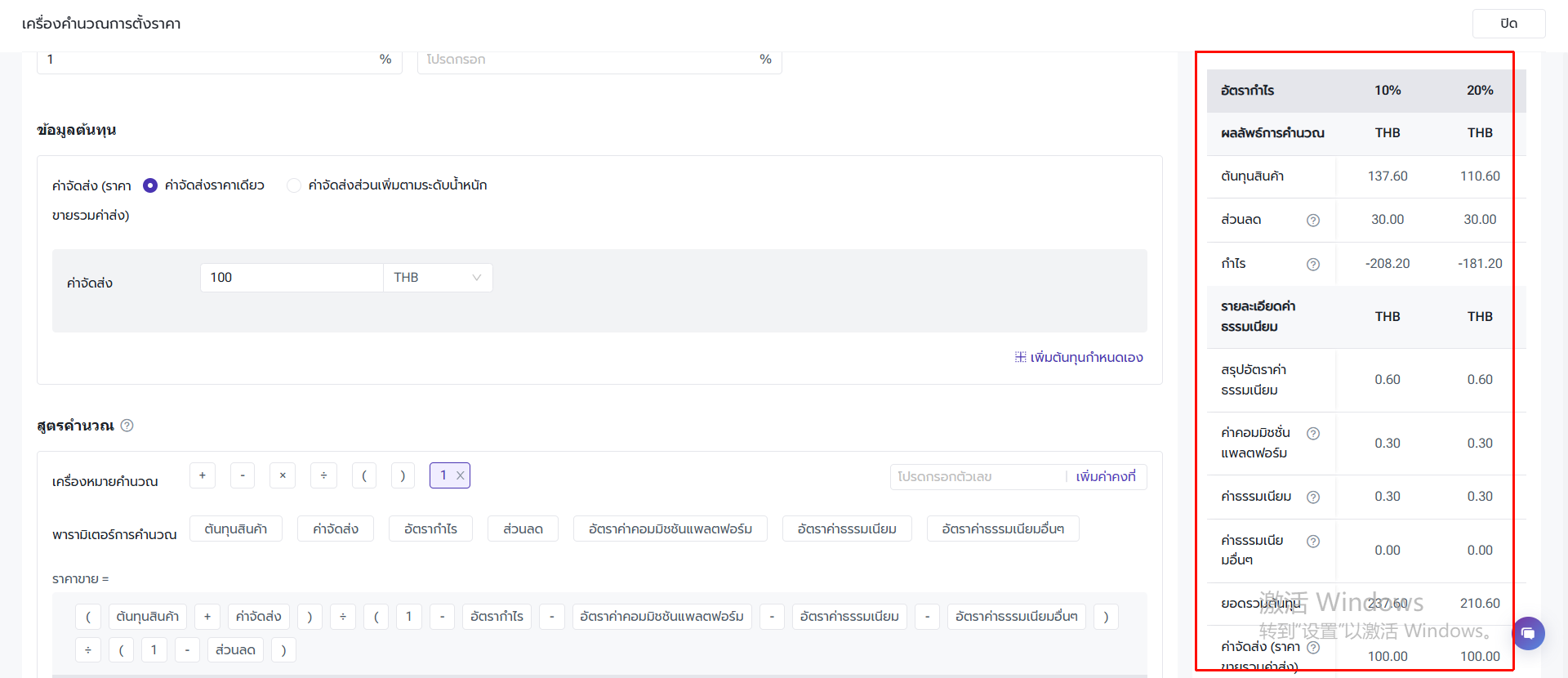
Task: Add อัตรากำไร parameter to formula
Action: 430,529
